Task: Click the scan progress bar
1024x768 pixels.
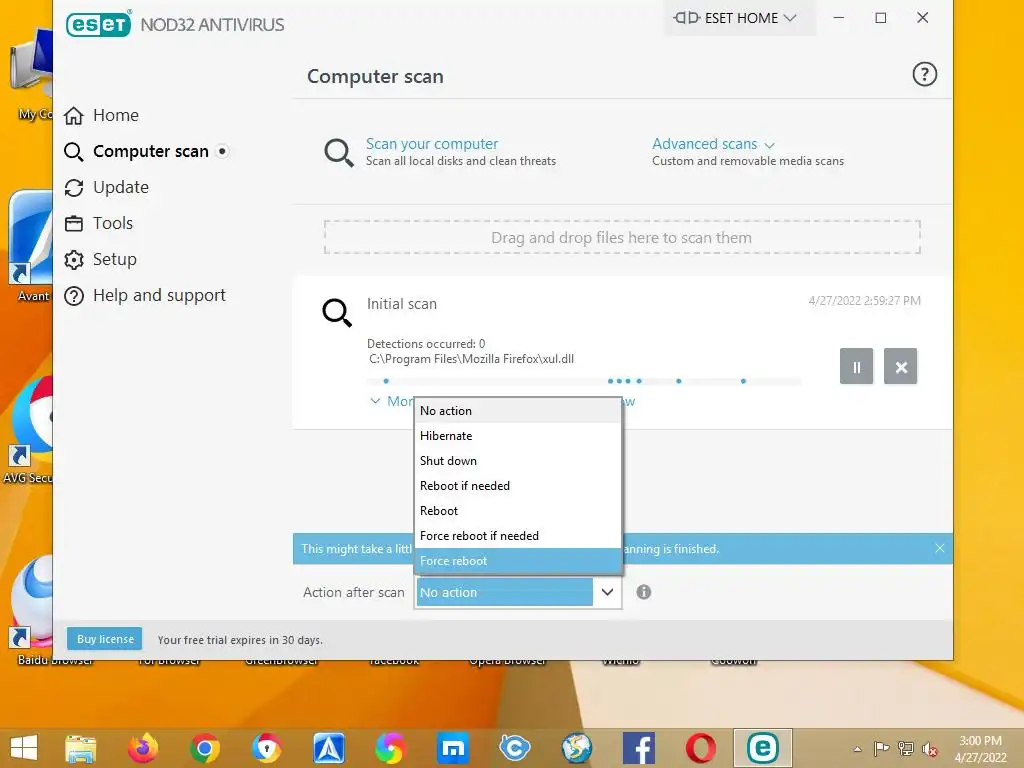Action: click(x=584, y=381)
